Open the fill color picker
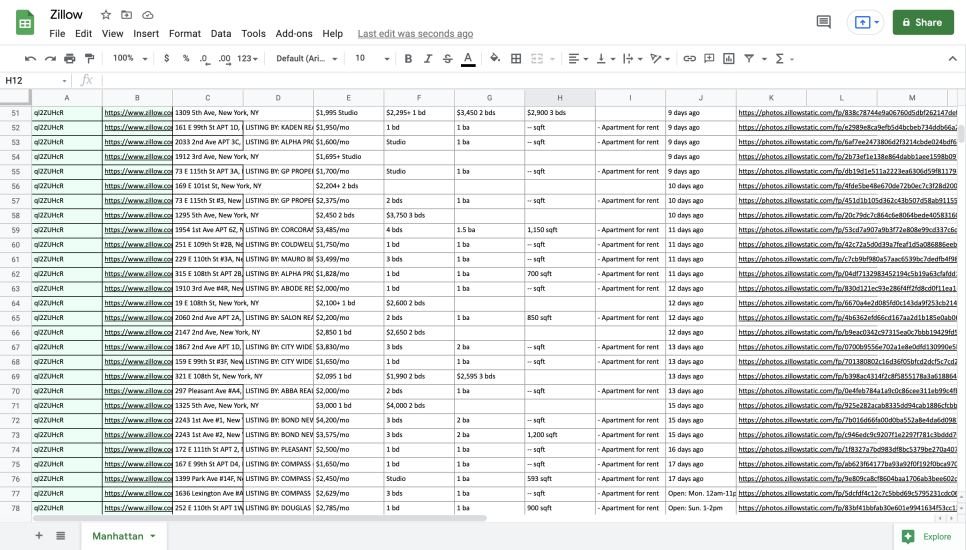966x550 pixels. pyautogui.click(x=494, y=59)
